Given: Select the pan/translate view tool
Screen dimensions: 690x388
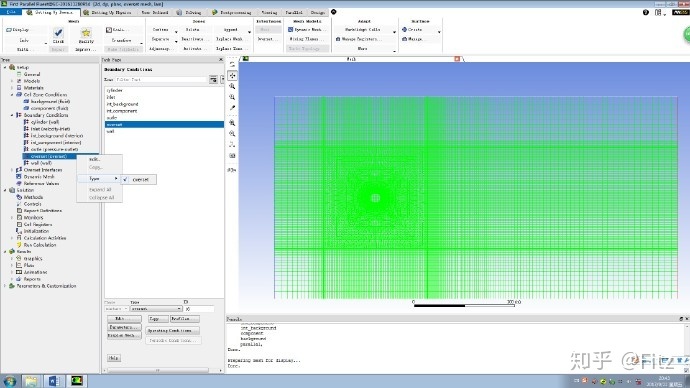Looking at the screenshot, I should coord(232,76).
